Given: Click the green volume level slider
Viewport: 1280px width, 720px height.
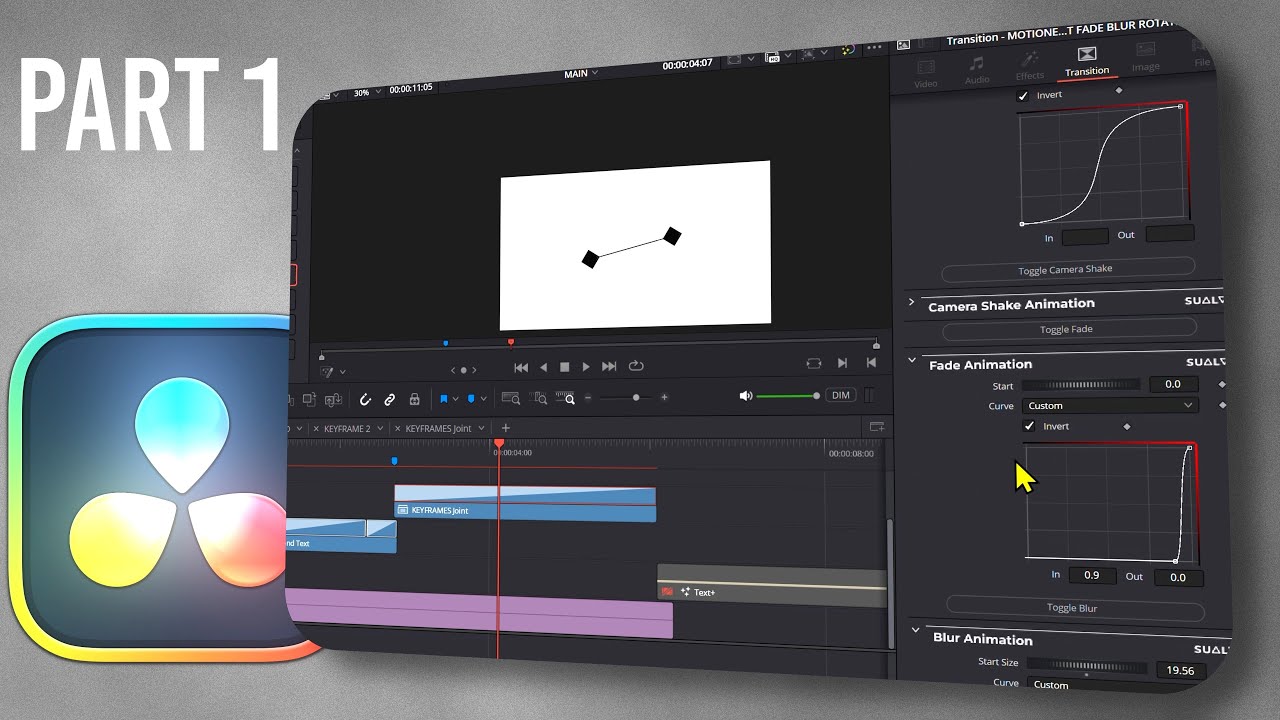Looking at the screenshot, I should (788, 396).
